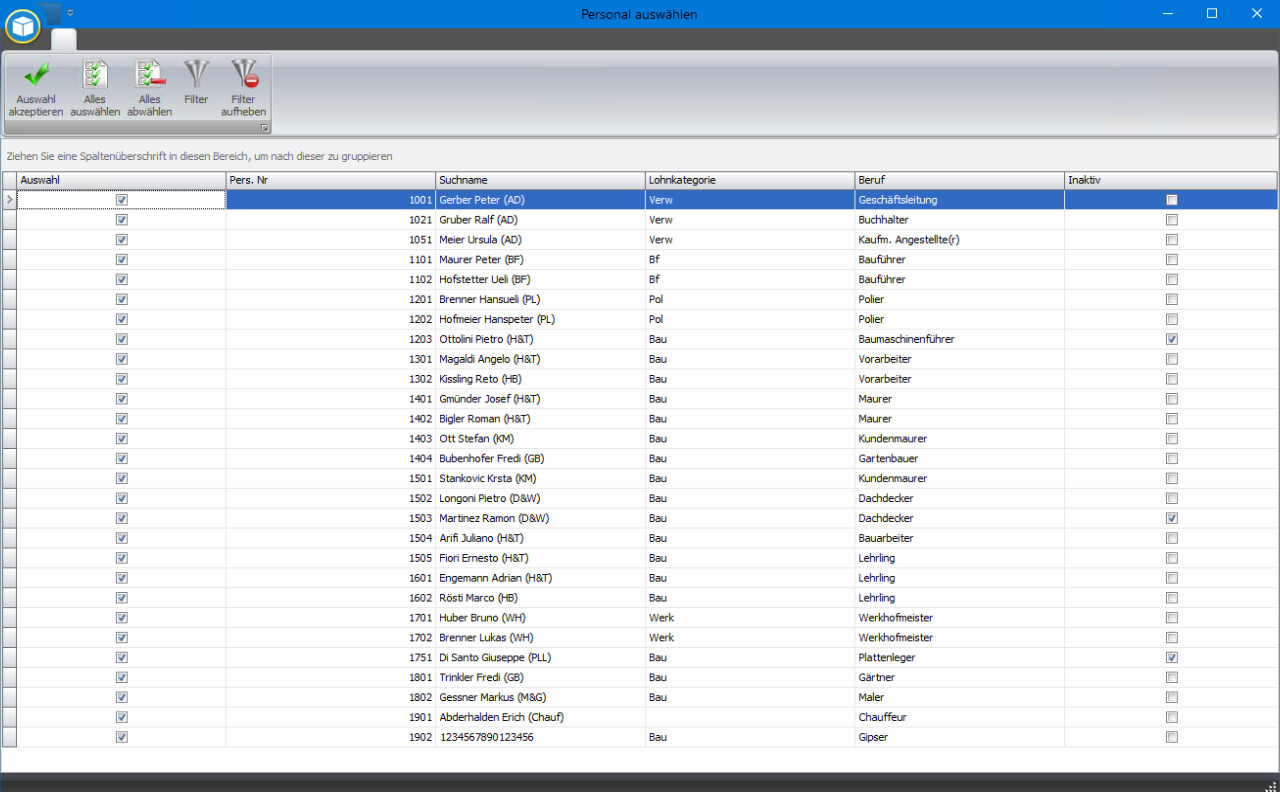Toggle Inaktiv checkbox for Ottolini Pietro
Viewport: 1280px width, 792px height.
[1172, 339]
